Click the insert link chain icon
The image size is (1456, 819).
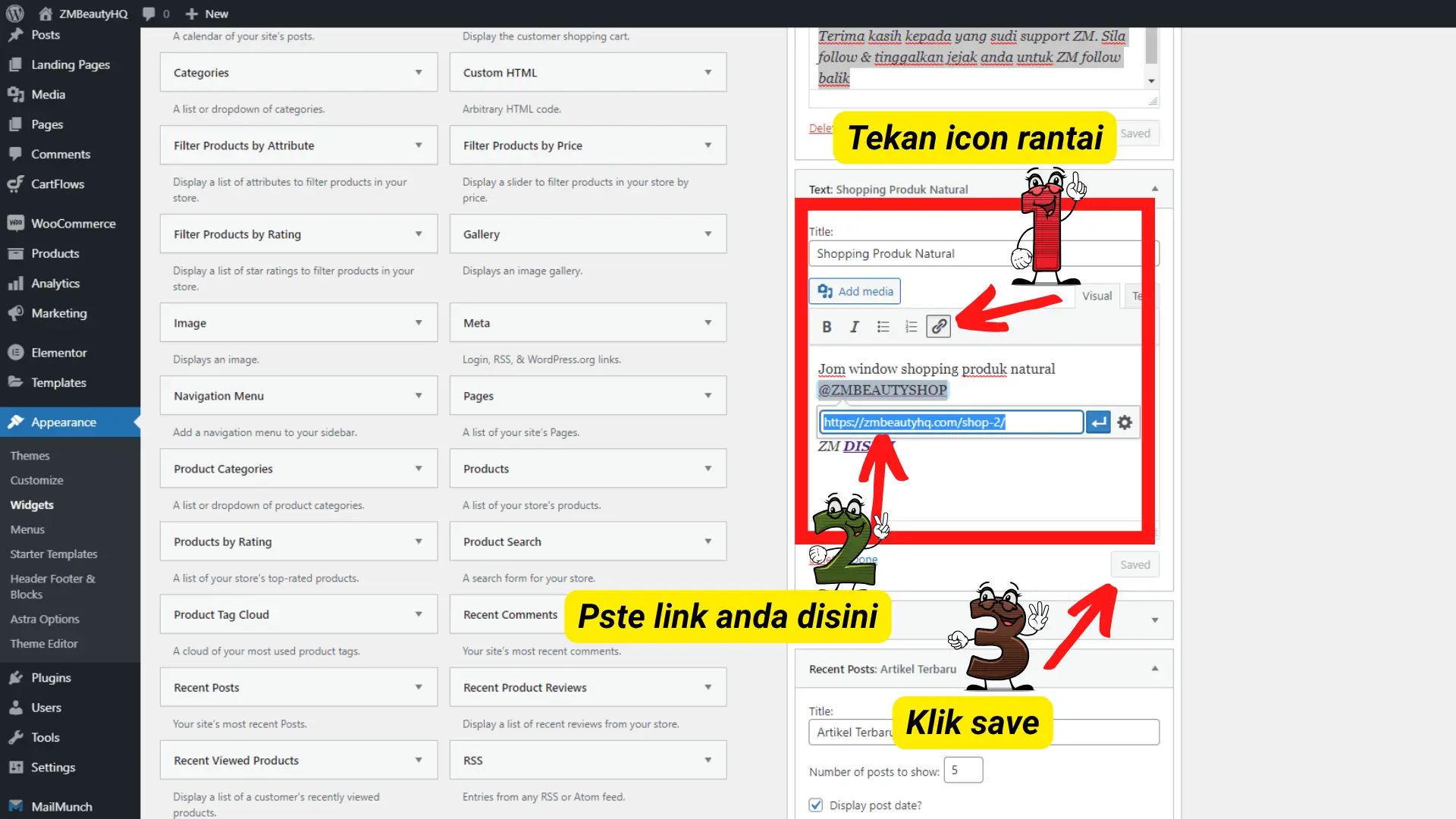click(x=939, y=326)
